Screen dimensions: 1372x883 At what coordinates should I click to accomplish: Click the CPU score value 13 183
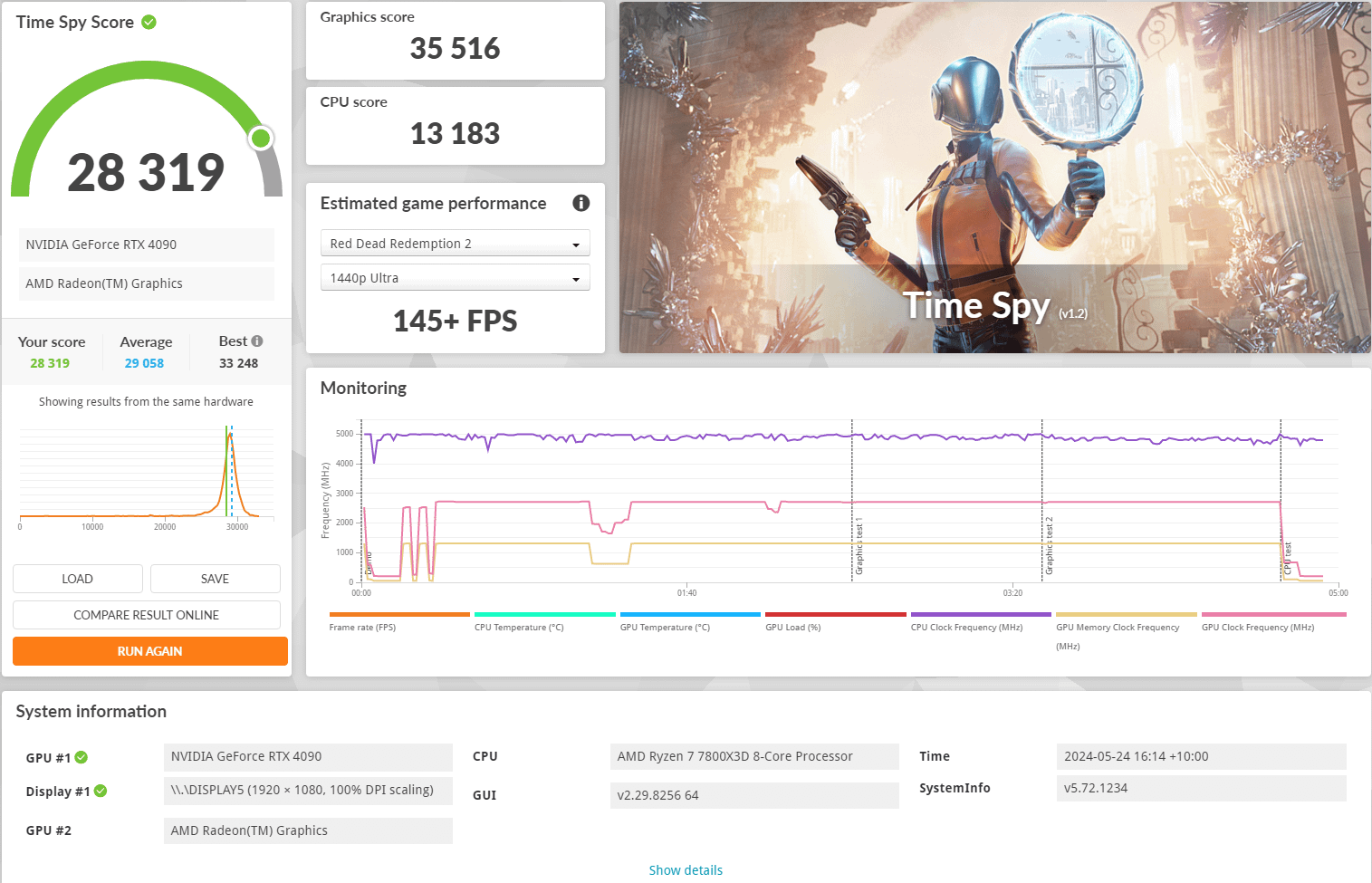(x=456, y=133)
